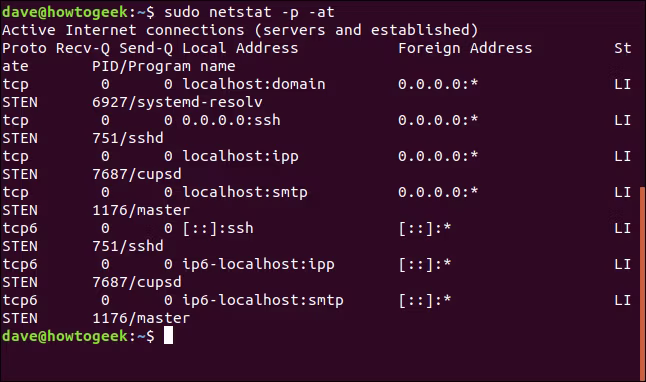Click the PID/Program name header text

(x=164, y=66)
